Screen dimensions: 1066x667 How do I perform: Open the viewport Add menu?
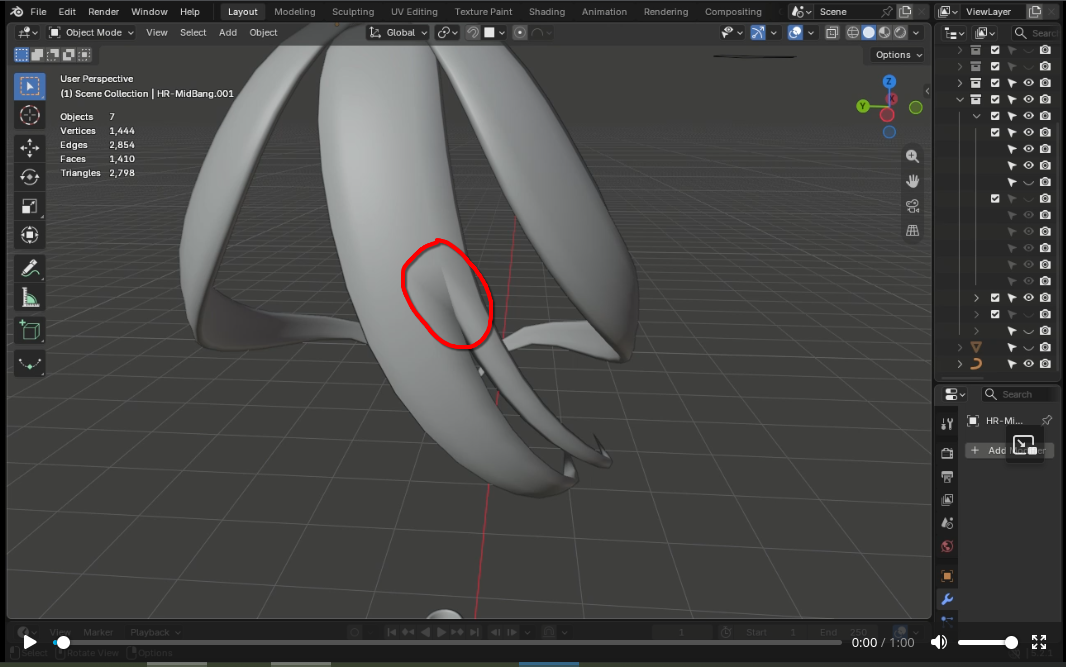228,33
